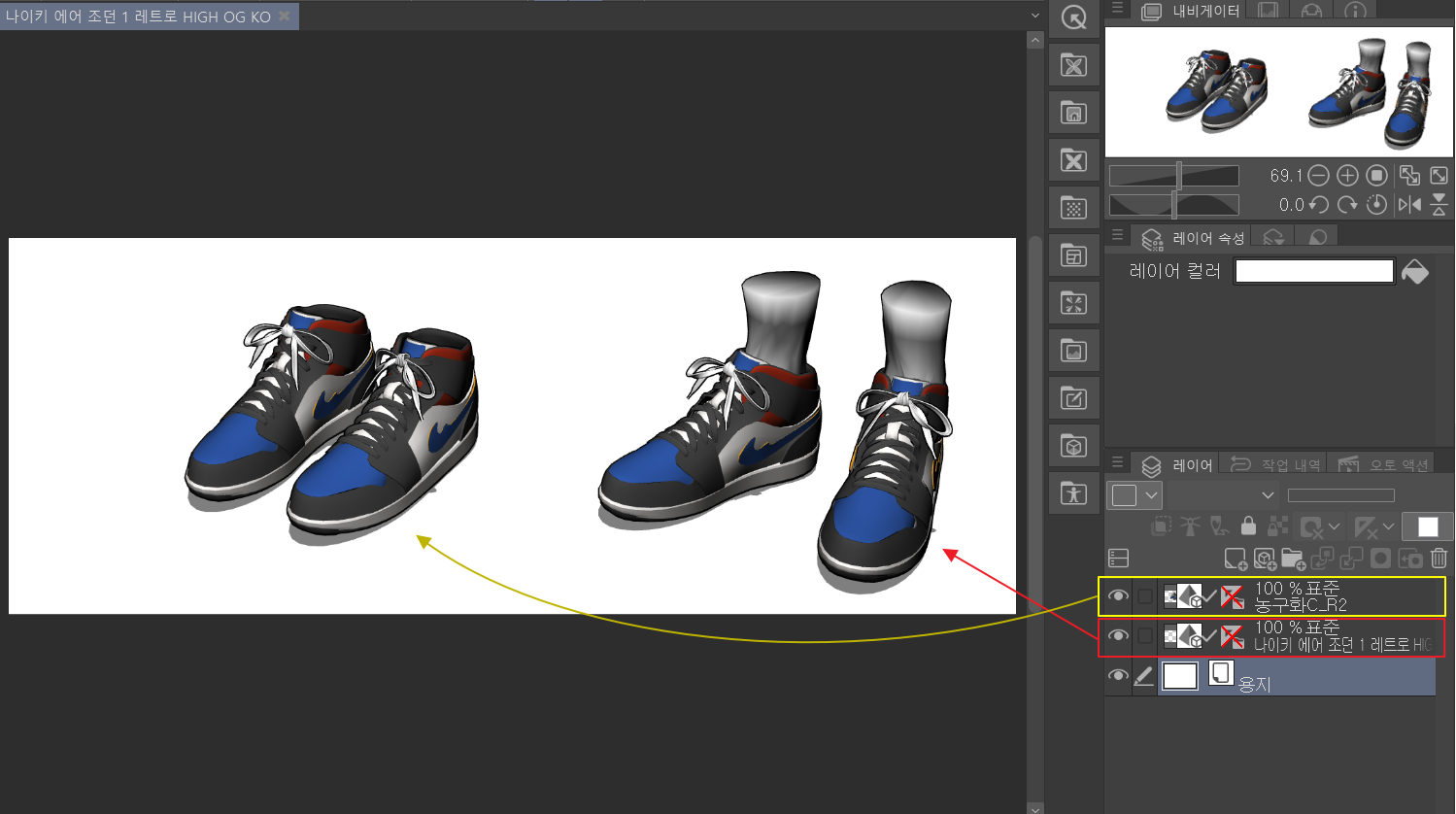Screen dimensions: 1456x814
Task: Open material folder with house icon
Action: (x=1073, y=113)
